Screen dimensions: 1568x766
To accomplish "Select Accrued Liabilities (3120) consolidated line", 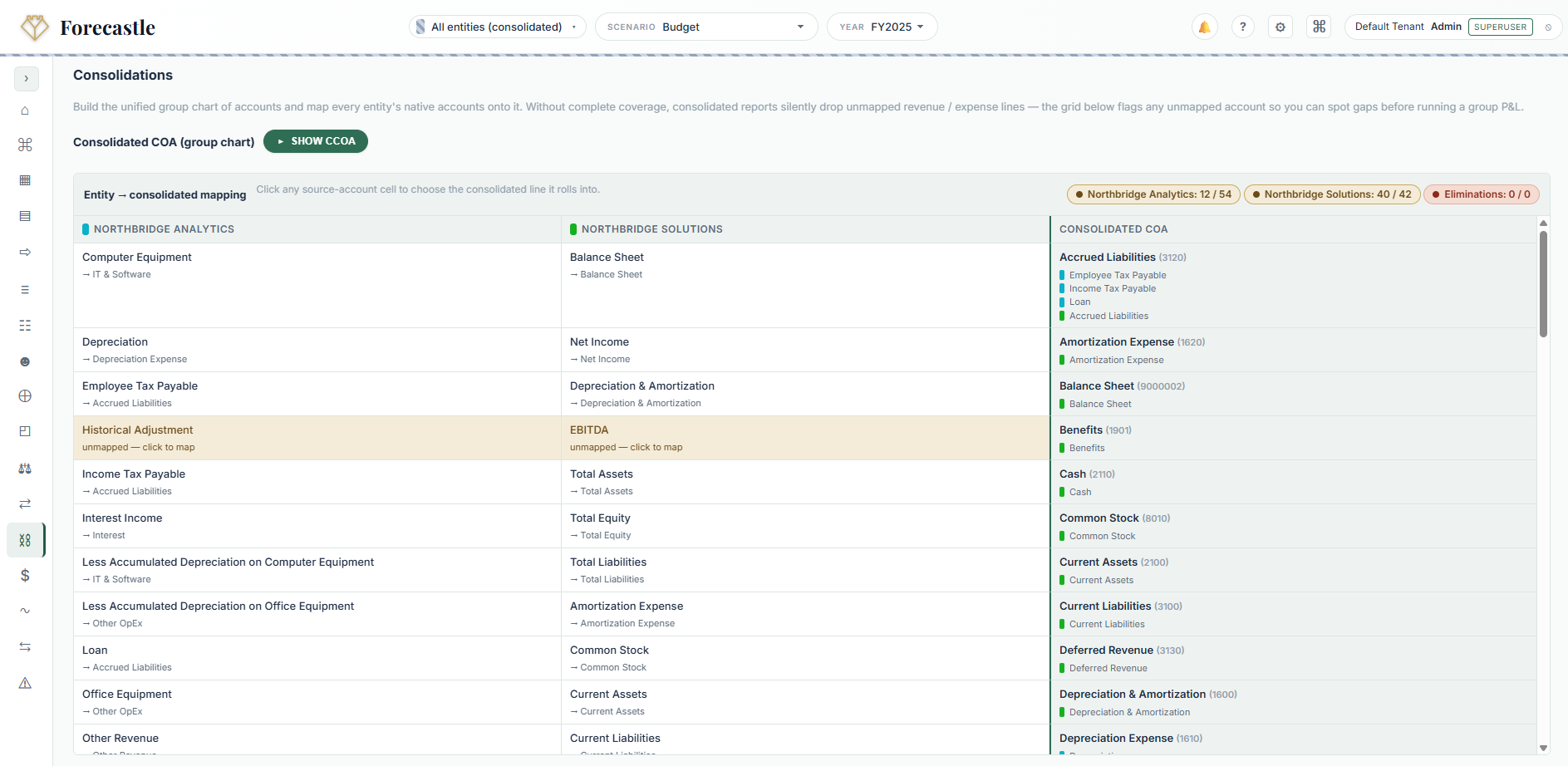I will [x=1293, y=285].
